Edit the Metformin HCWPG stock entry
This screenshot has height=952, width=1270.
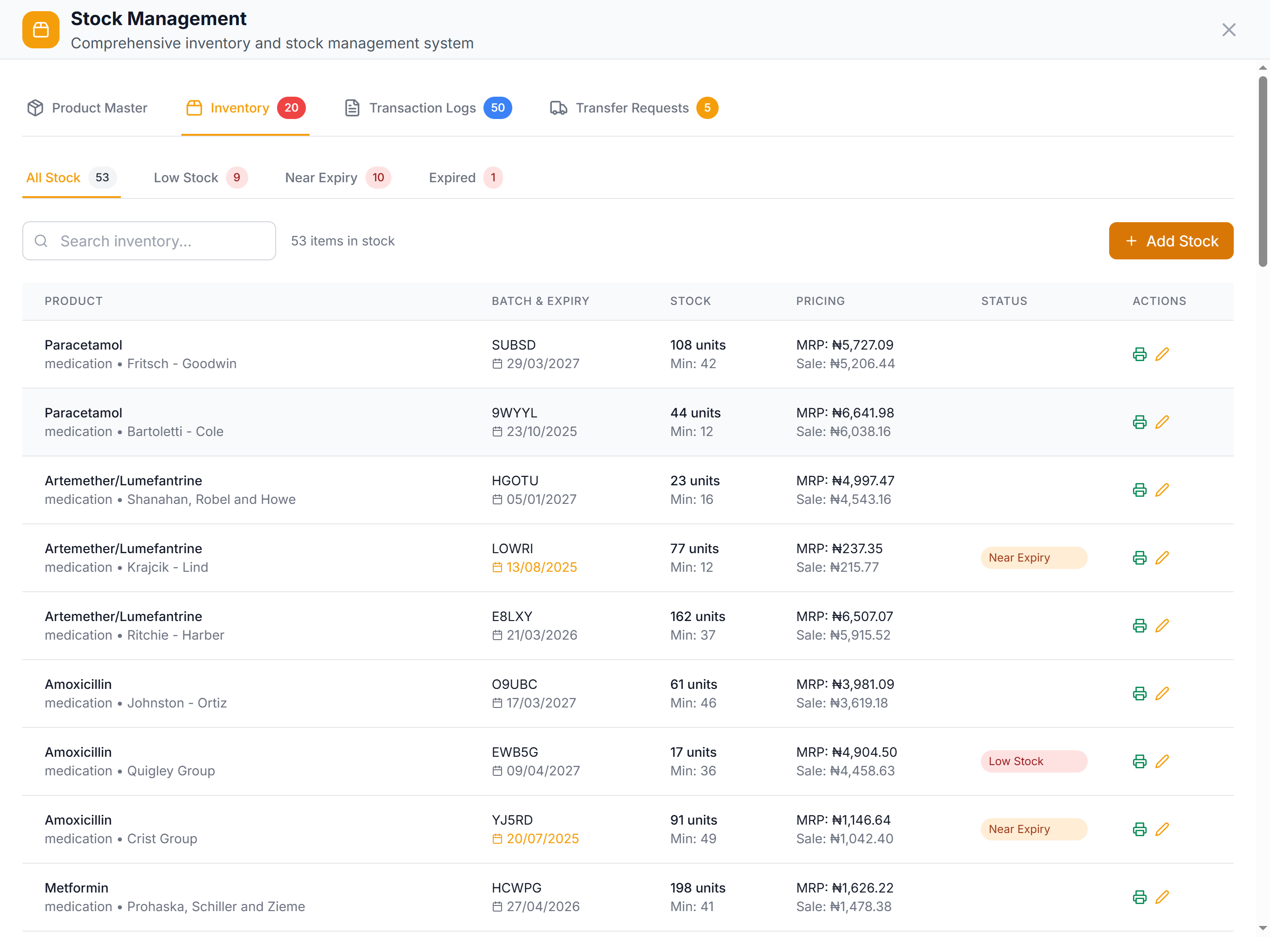point(1162,897)
